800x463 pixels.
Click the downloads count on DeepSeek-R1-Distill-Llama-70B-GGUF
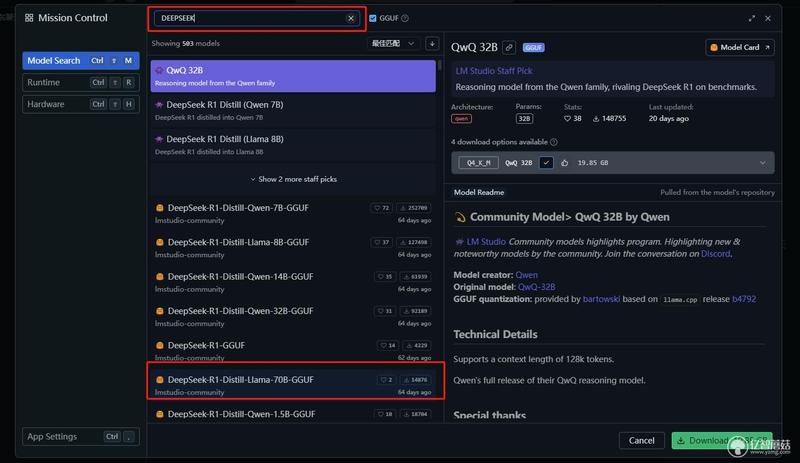click(415, 379)
